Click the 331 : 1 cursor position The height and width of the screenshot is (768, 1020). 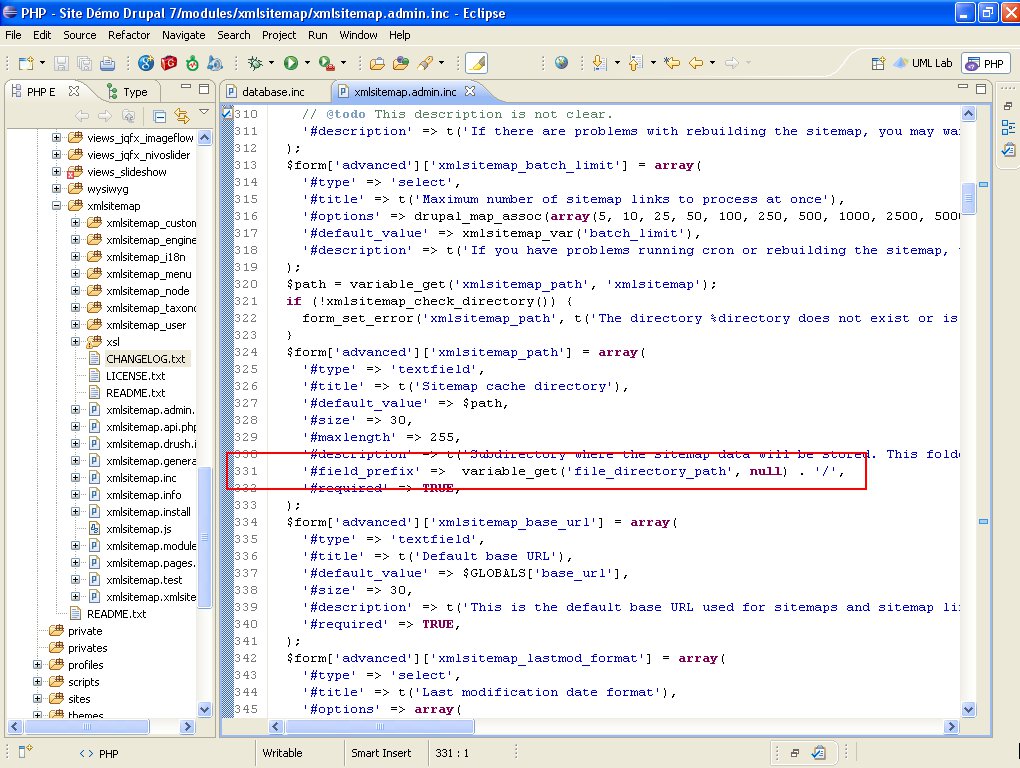451,753
